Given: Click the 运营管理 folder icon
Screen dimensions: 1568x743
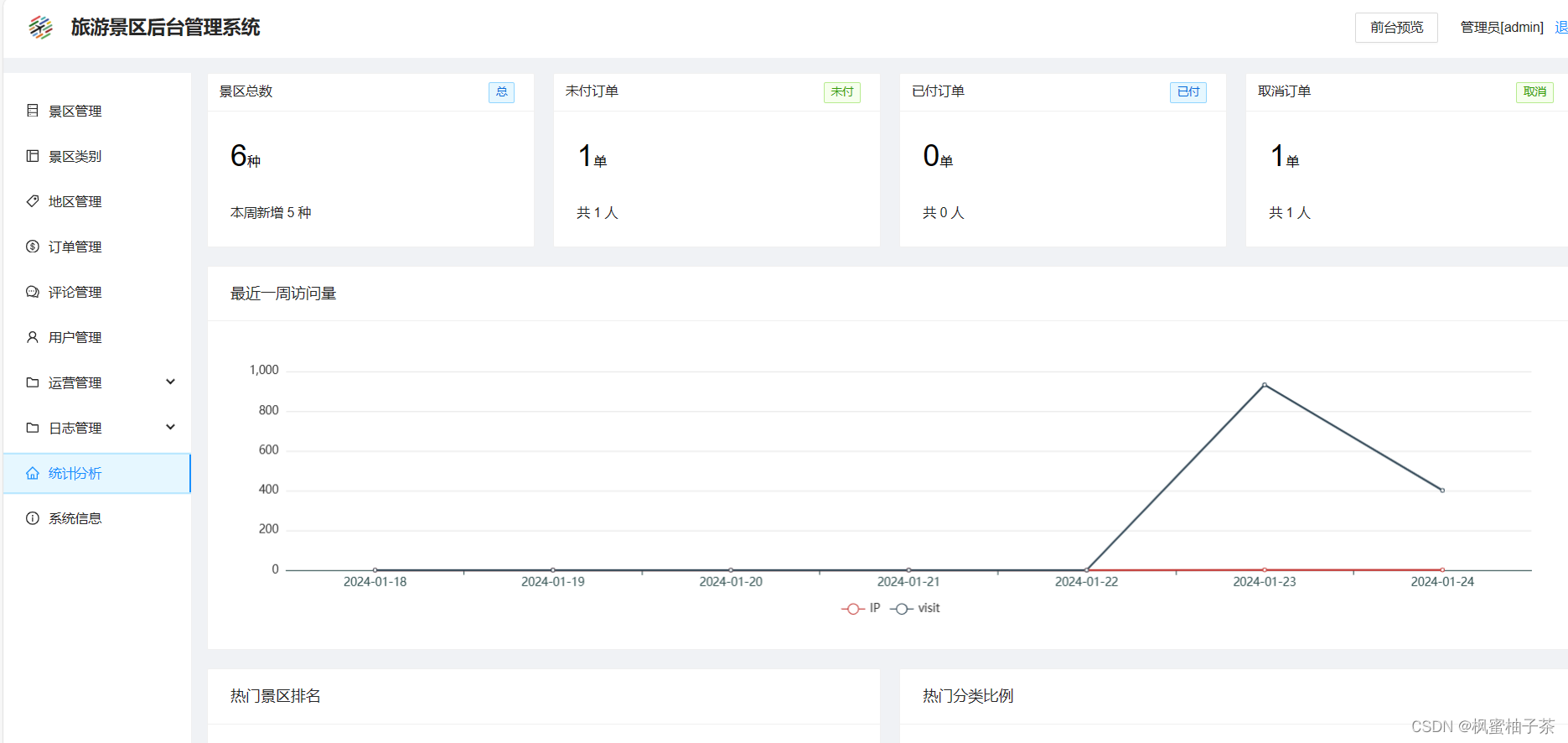Looking at the screenshot, I should pyautogui.click(x=33, y=382).
